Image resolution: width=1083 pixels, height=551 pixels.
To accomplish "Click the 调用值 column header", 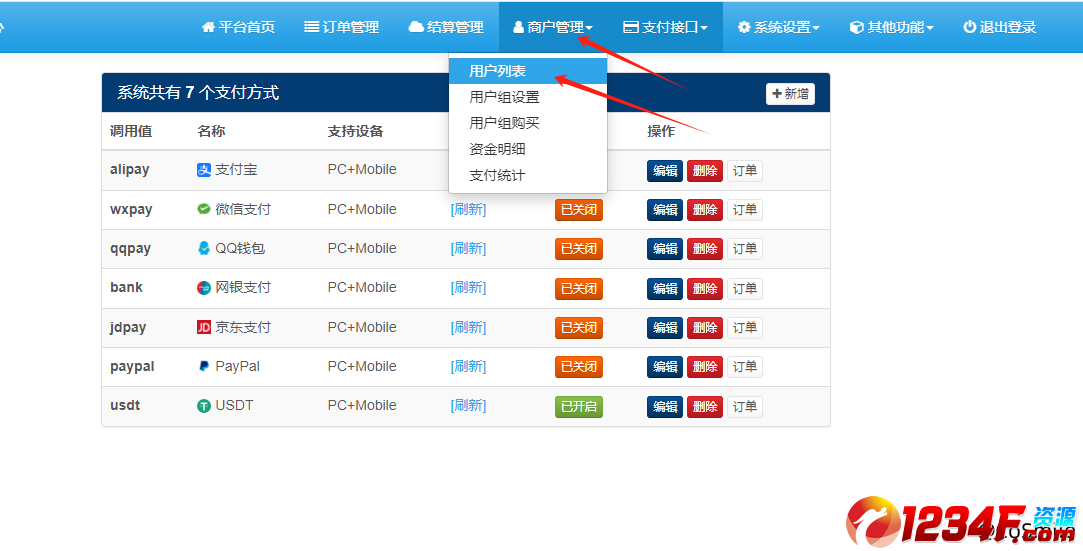I will pyautogui.click(x=131, y=131).
